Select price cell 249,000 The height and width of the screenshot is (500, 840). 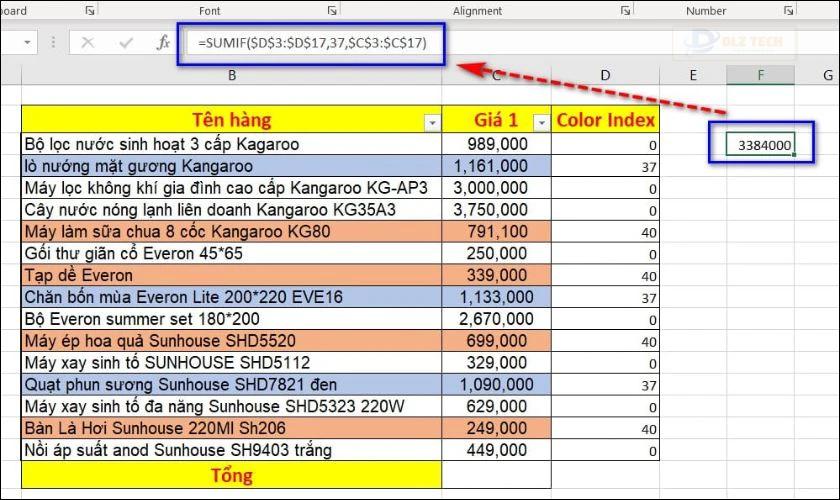[497, 428]
